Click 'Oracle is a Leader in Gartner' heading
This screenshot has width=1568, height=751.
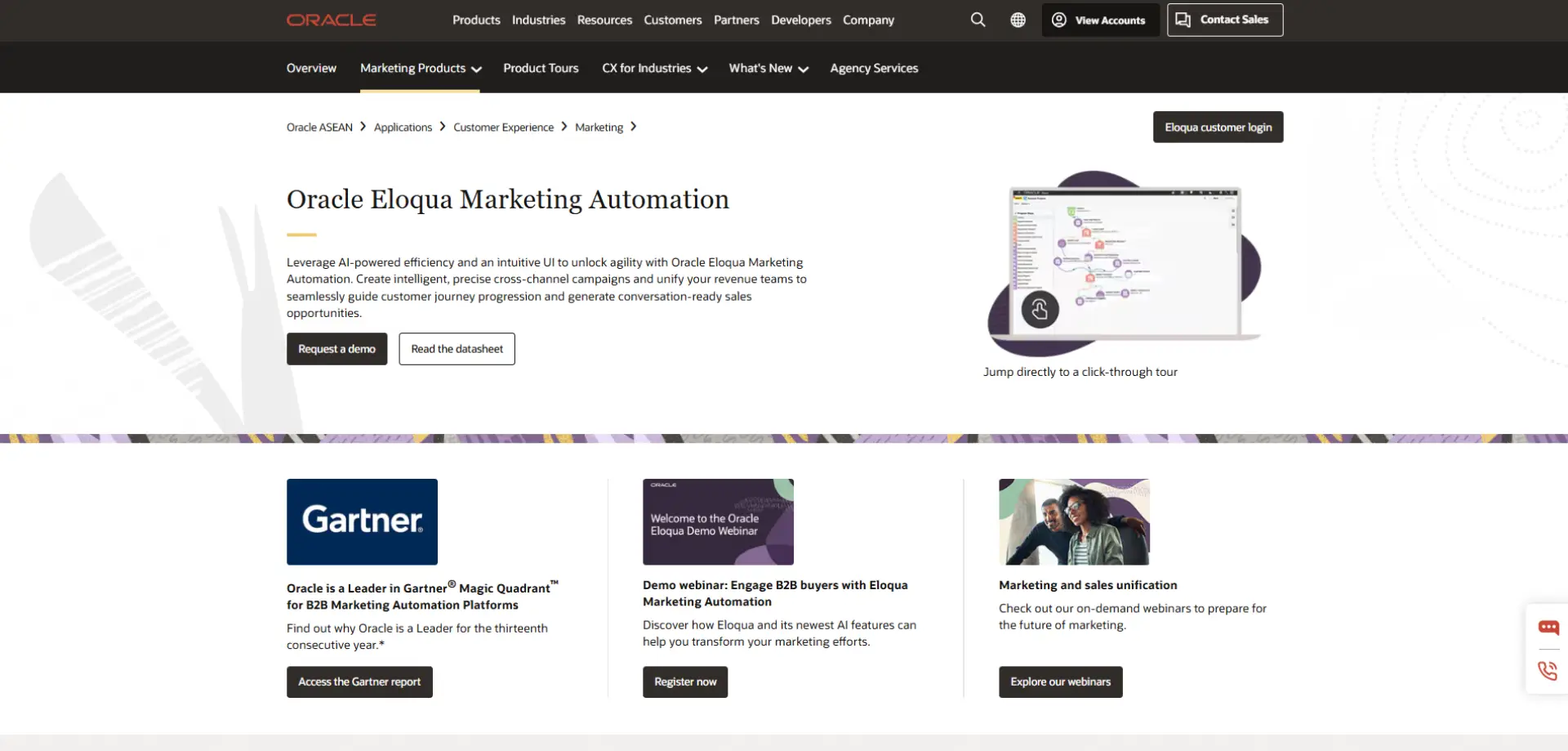(x=422, y=596)
